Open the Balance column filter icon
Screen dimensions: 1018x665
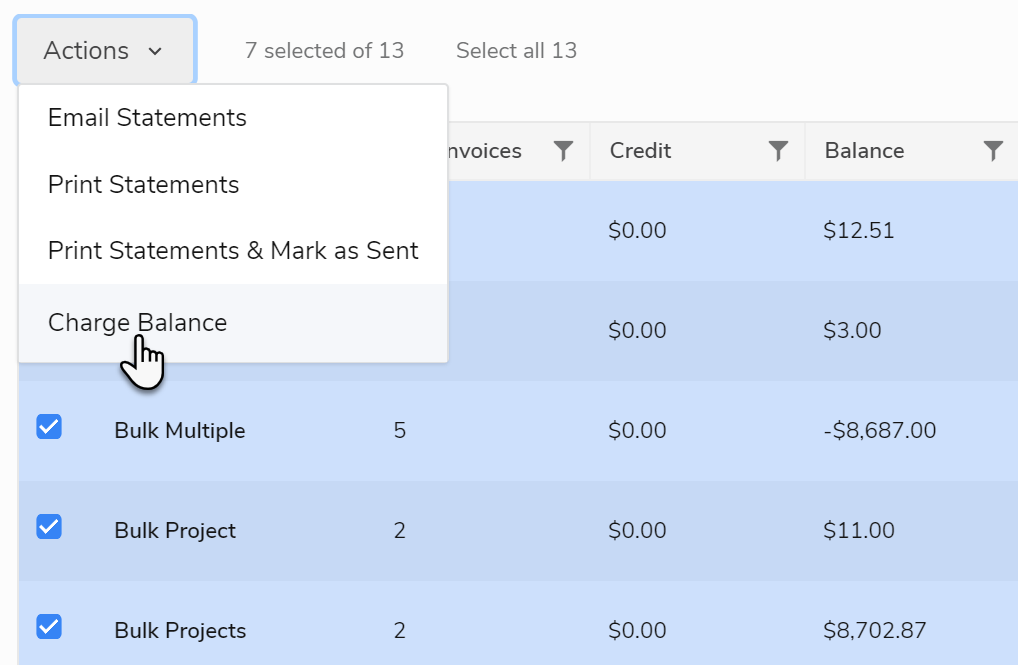[993, 151]
